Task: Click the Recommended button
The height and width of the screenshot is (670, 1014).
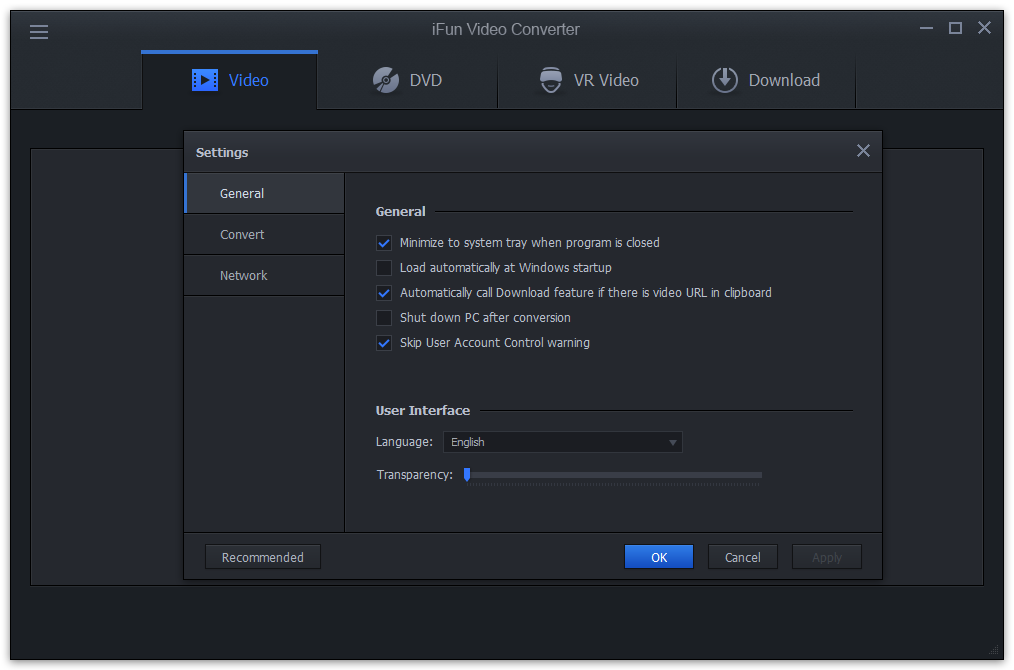Action: (263, 557)
